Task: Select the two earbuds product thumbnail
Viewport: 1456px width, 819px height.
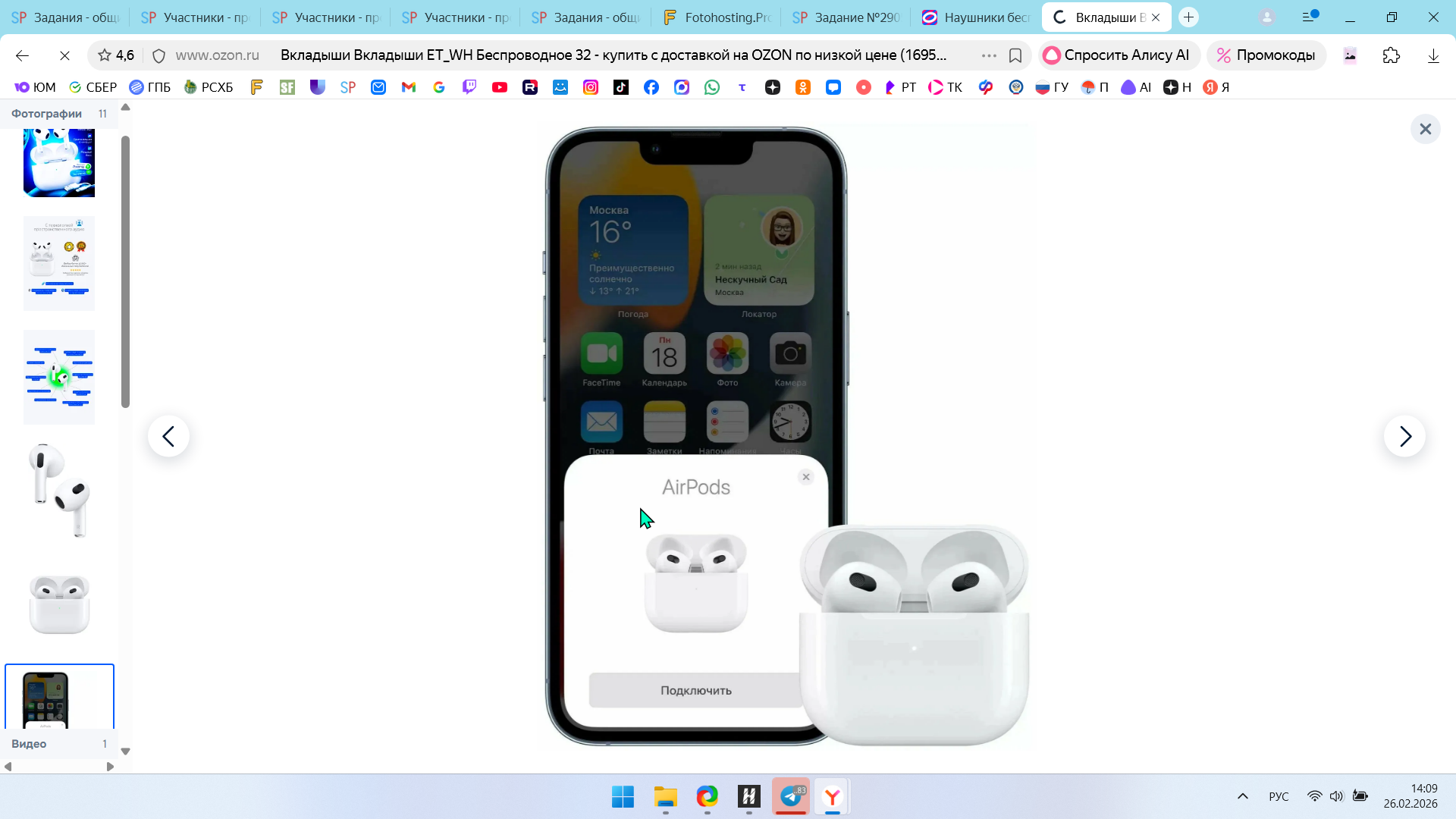Action: pyautogui.click(x=59, y=491)
